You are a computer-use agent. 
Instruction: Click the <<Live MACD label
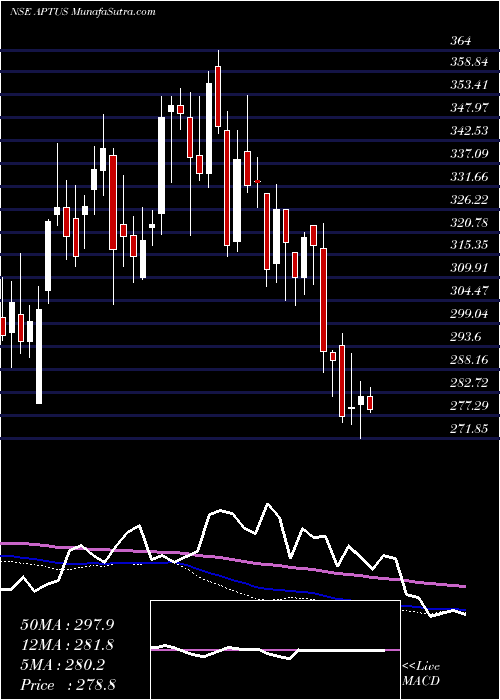(x=421, y=674)
